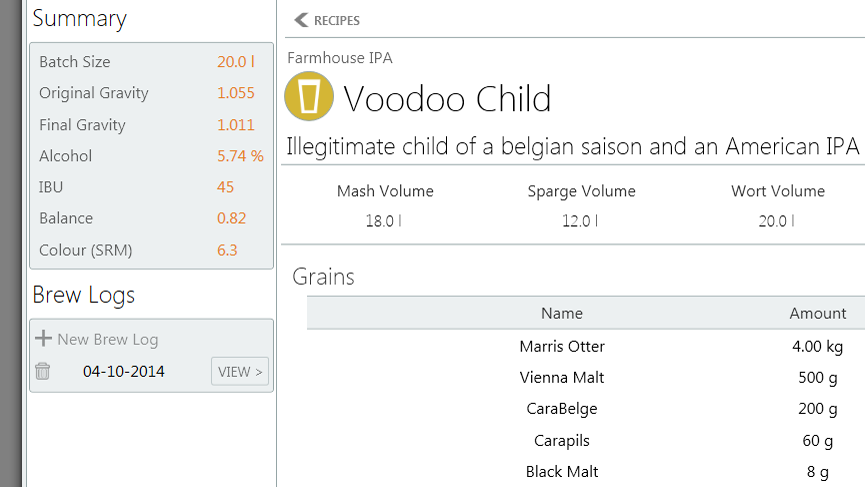Image resolution: width=865 pixels, height=487 pixels.
Task: Click the yellow beer glass recipe icon
Action: [x=309, y=96]
